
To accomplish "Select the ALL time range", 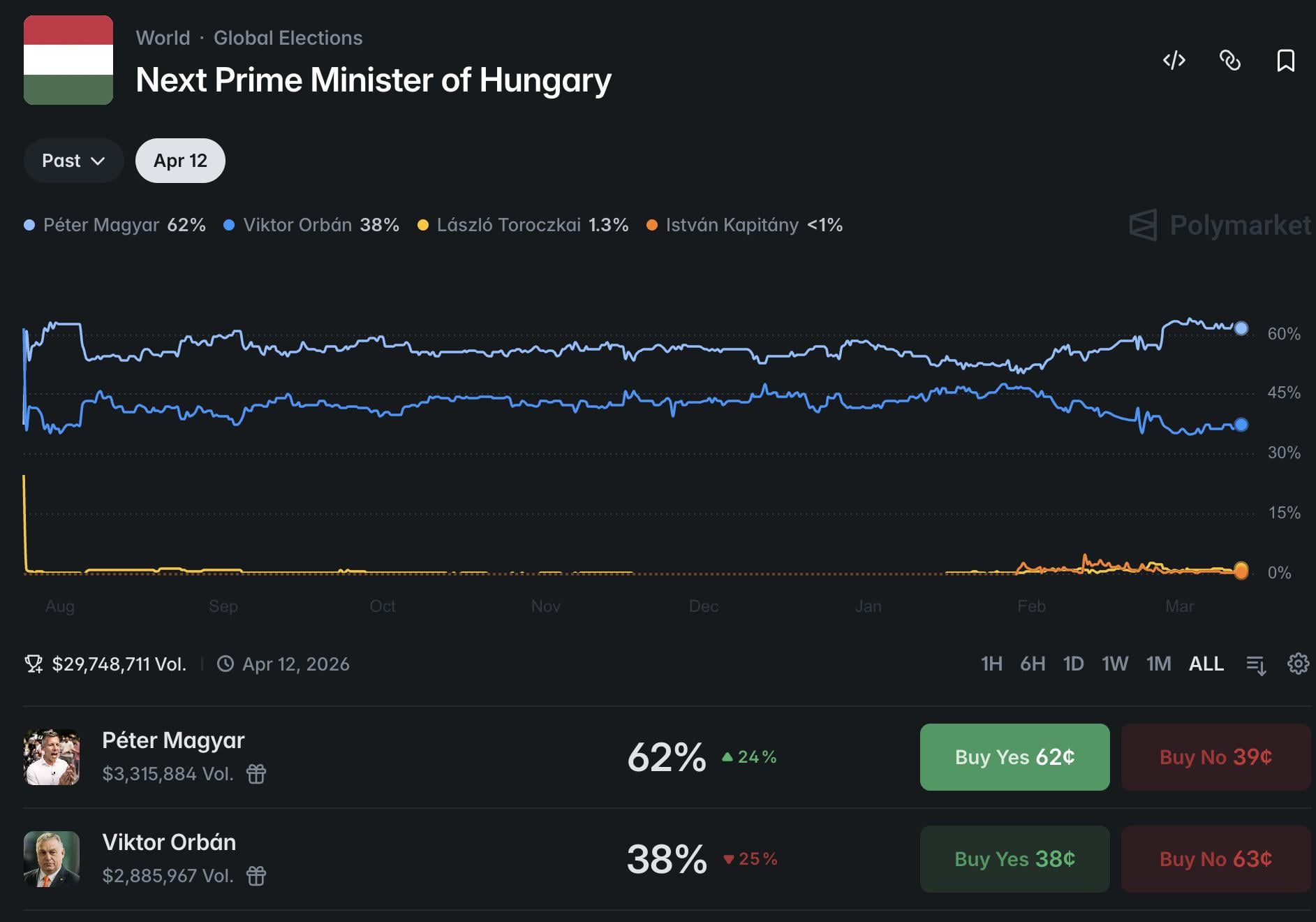I will point(1206,664).
